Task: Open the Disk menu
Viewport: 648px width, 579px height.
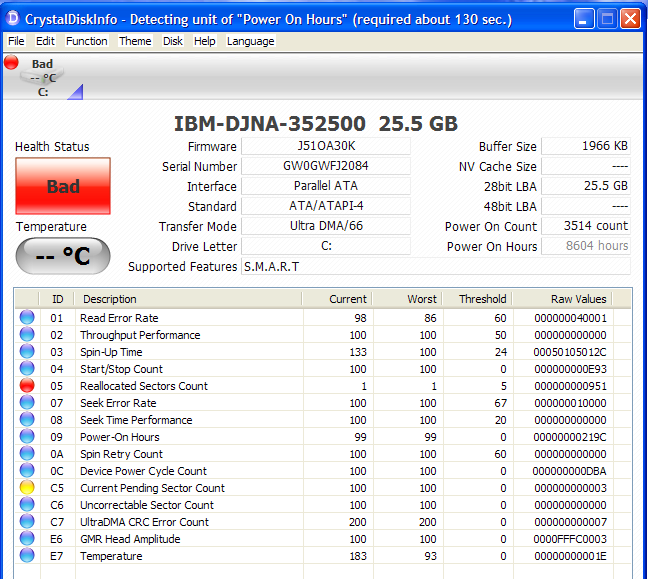Action: pyautogui.click(x=173, y=41)
